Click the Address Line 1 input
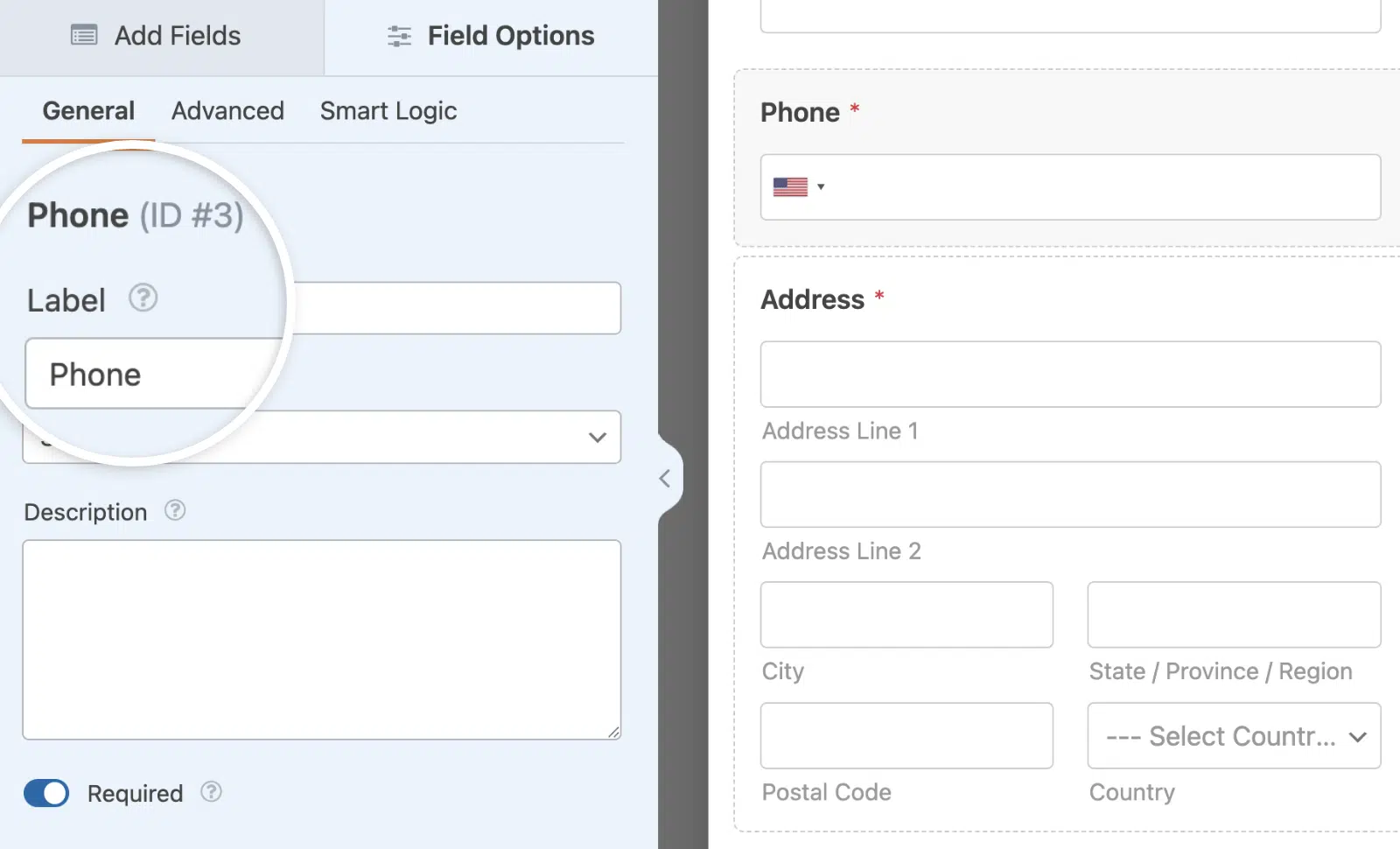The width and height of the screenshot is (1400, 849). tap(1070, 374)
